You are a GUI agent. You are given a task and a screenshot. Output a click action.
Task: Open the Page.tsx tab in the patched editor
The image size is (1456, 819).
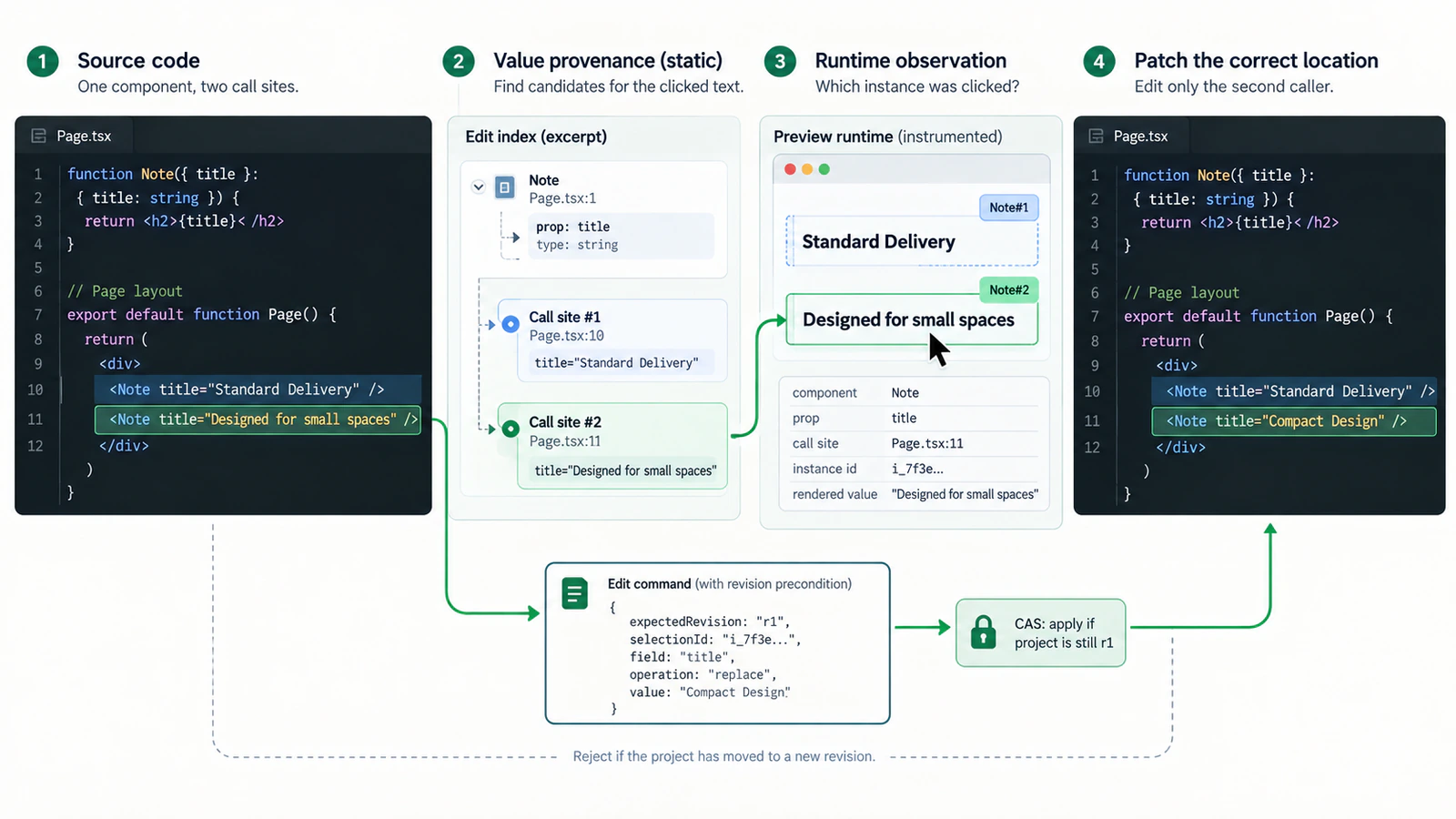click(1131, 136)
